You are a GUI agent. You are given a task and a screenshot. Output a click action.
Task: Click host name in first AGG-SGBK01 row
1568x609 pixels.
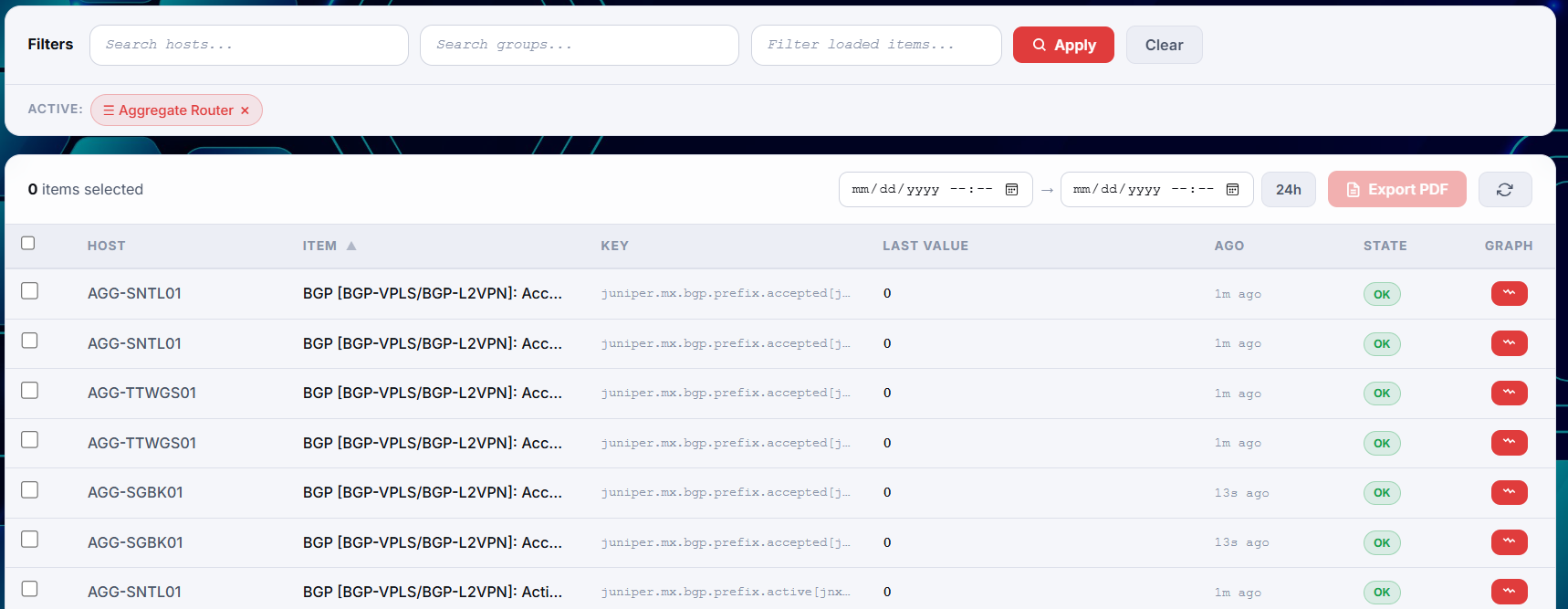[135, 492]
